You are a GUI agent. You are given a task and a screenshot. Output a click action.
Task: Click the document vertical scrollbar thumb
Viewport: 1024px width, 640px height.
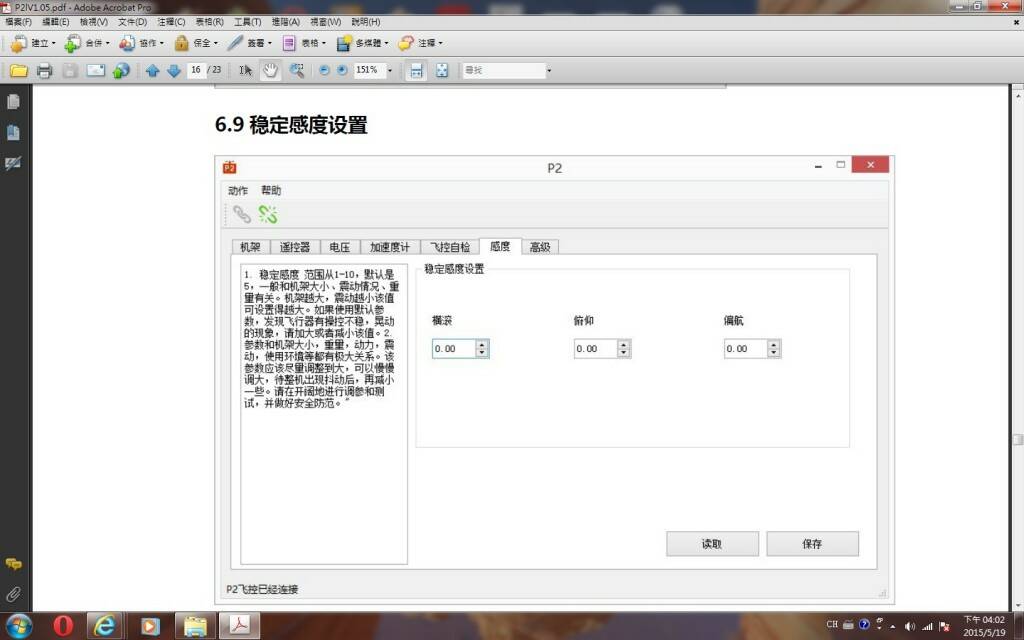click(1017, 440)
